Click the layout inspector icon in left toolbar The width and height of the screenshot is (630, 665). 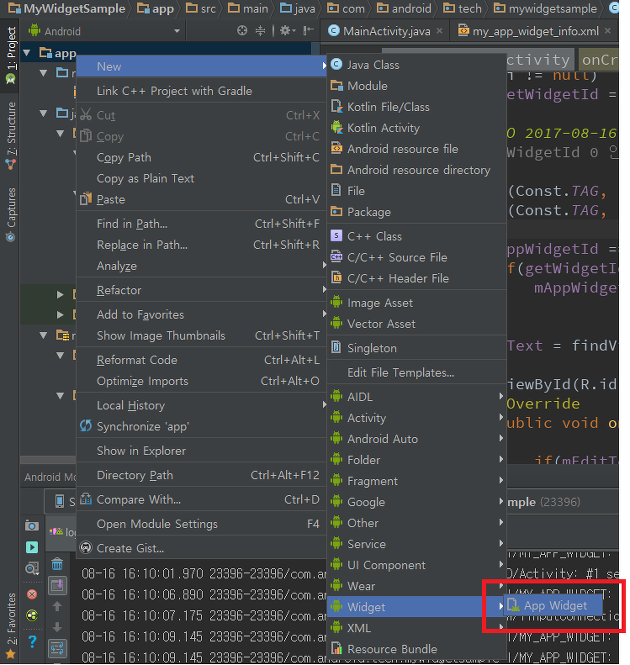click(x=32, y=568)
